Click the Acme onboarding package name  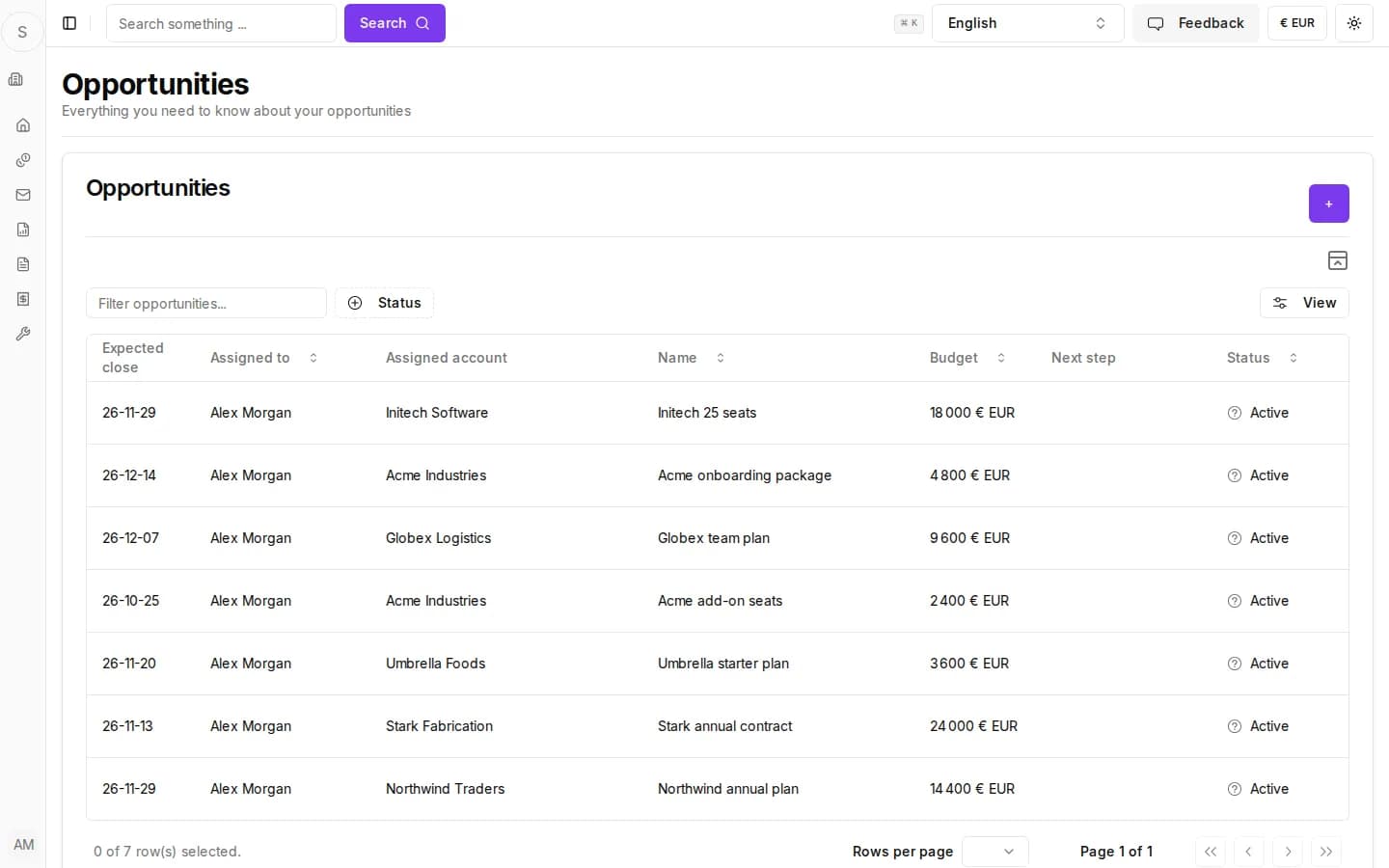click(745, 475)
